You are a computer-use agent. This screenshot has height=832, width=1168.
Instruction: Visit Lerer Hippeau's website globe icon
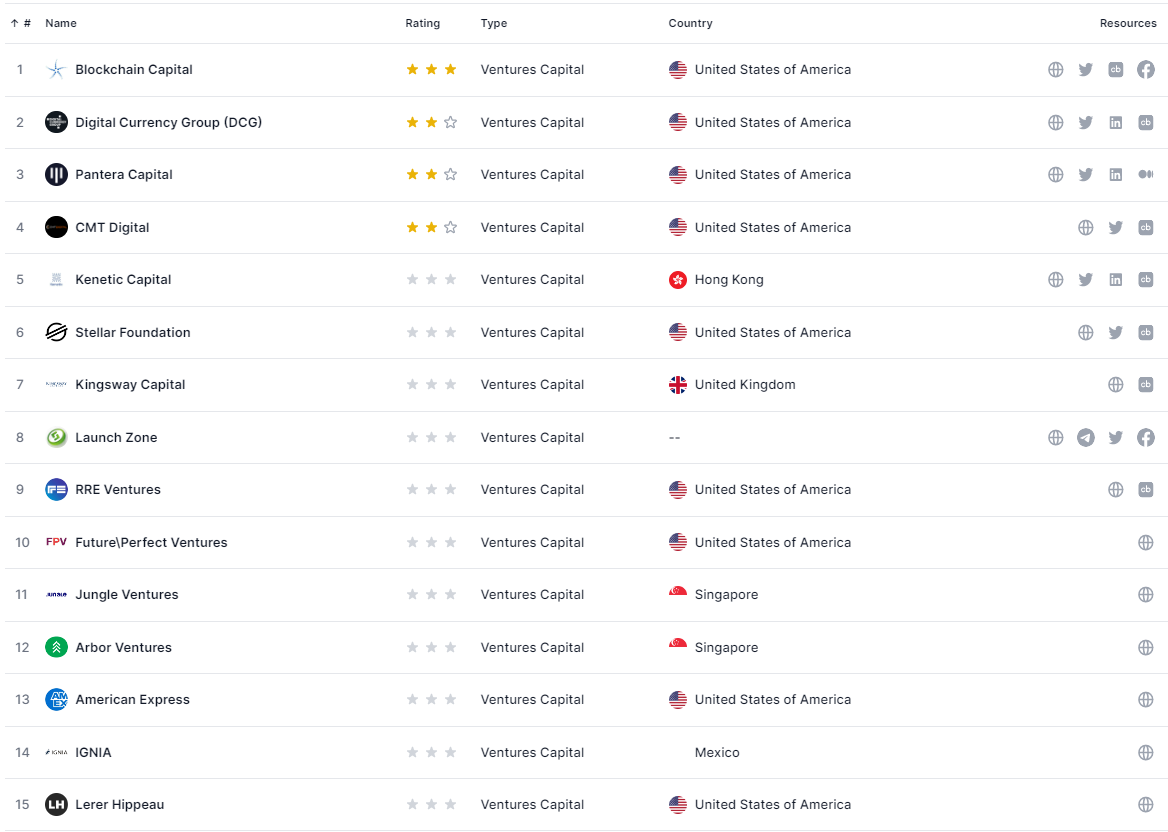point(1146,805)
